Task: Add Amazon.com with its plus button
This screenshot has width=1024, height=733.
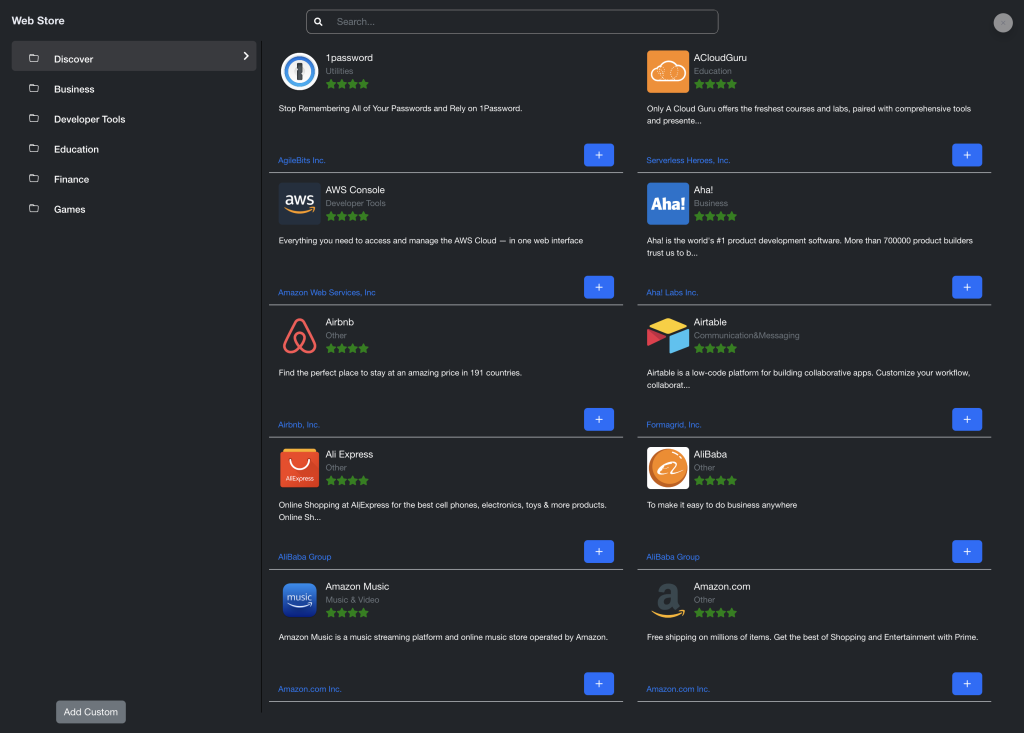Action: click(x=967, y=683)
